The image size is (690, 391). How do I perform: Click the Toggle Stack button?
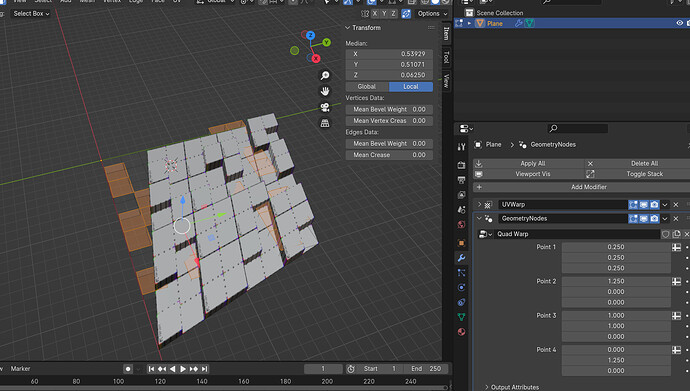pos(638,174)
